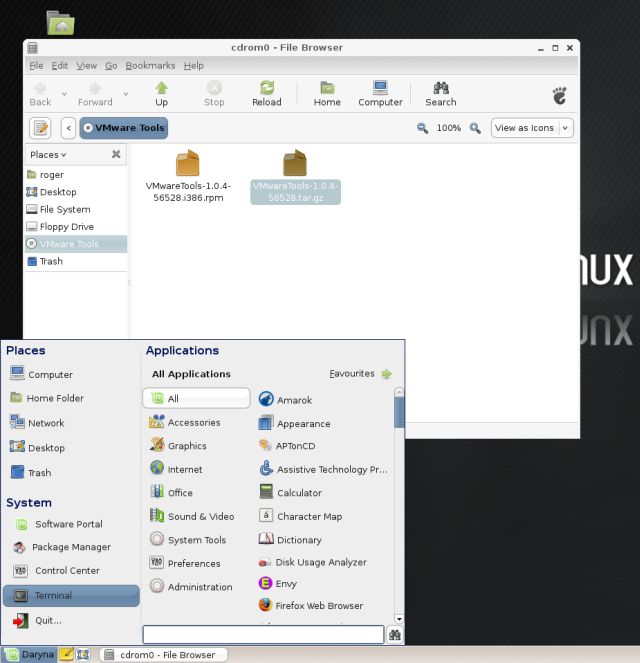Zoom in with the magnifier plus icon

click(x=475, y=128)
